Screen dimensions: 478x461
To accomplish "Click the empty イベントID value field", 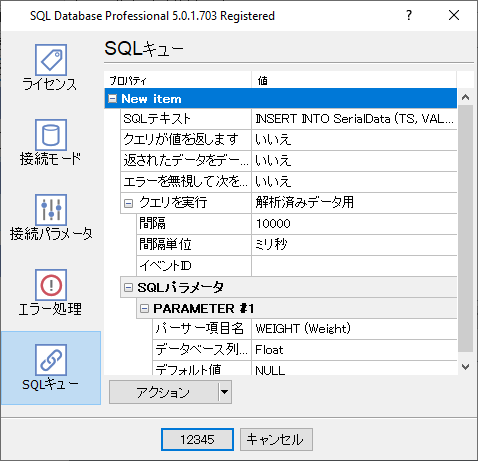I will (354, 266).
